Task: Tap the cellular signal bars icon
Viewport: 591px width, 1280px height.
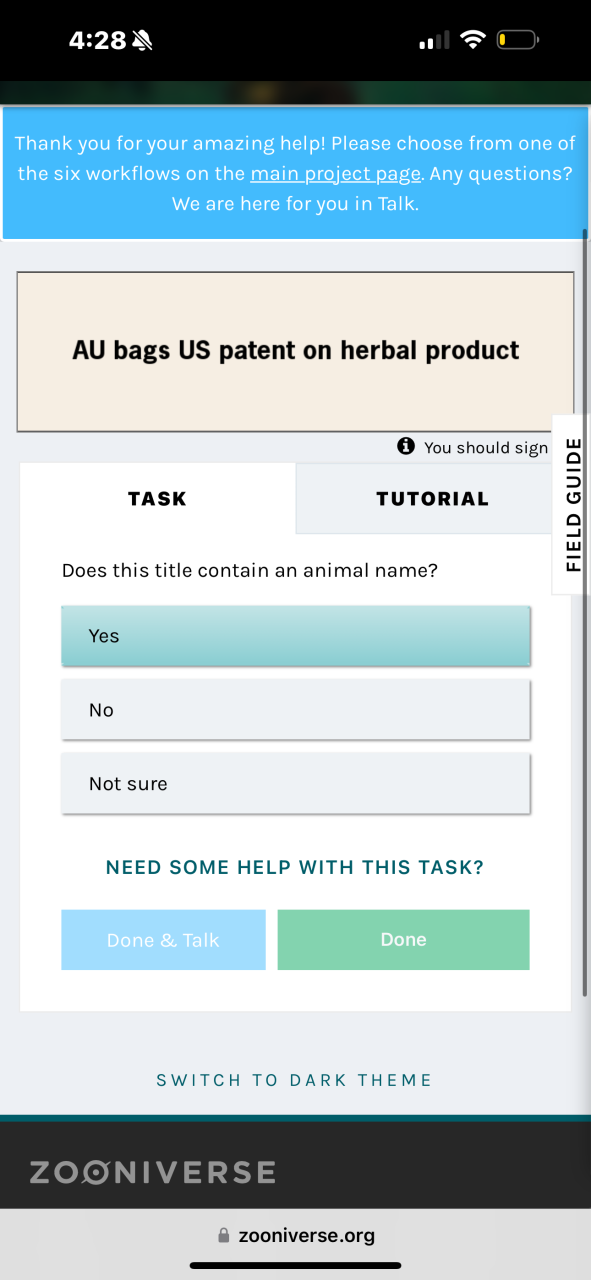Action: 434,41
